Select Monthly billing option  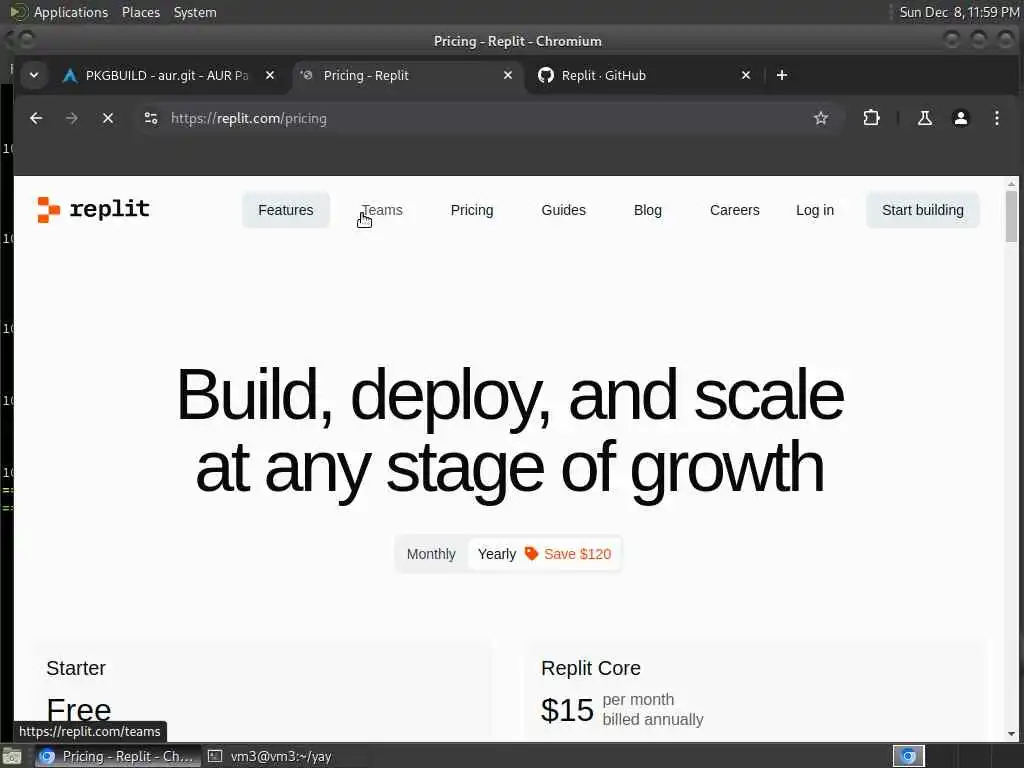click(x=431, y=554)
